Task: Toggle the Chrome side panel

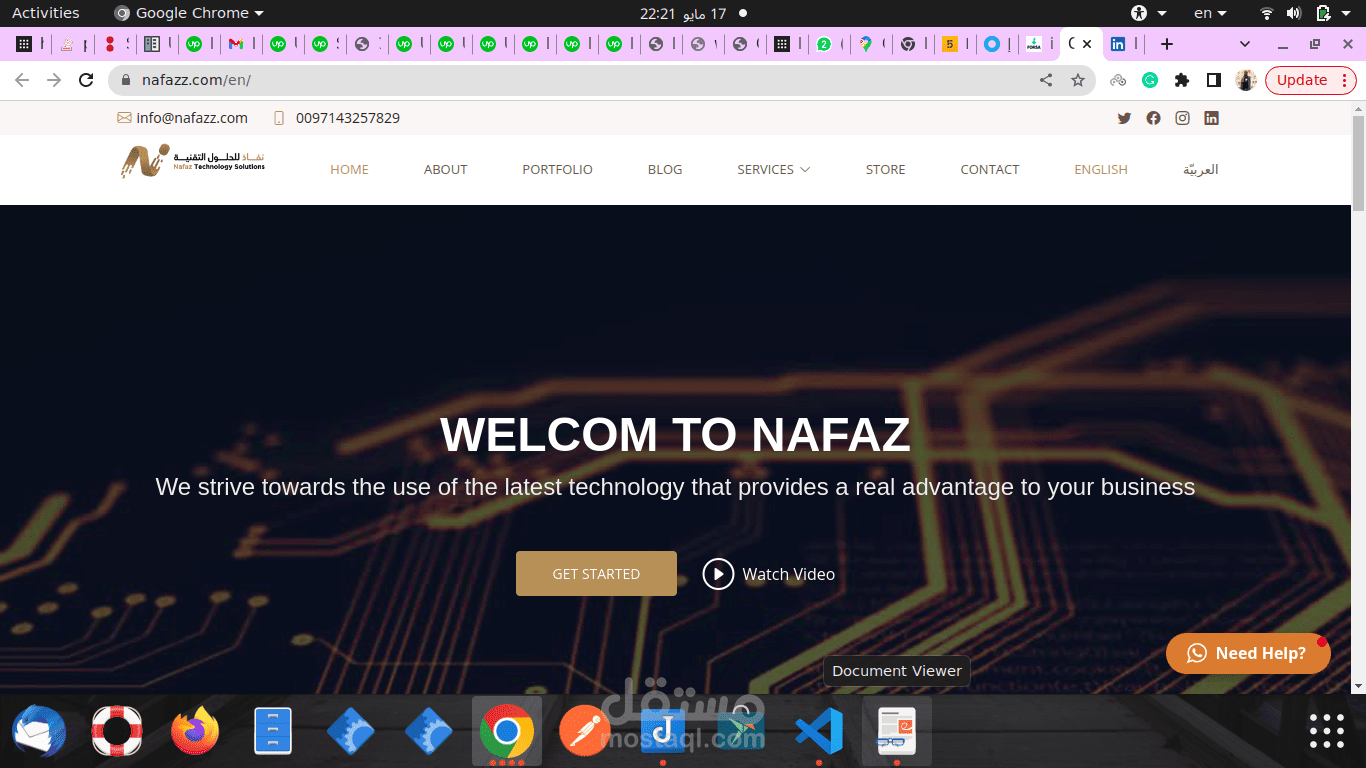Action: (1213, 80)
